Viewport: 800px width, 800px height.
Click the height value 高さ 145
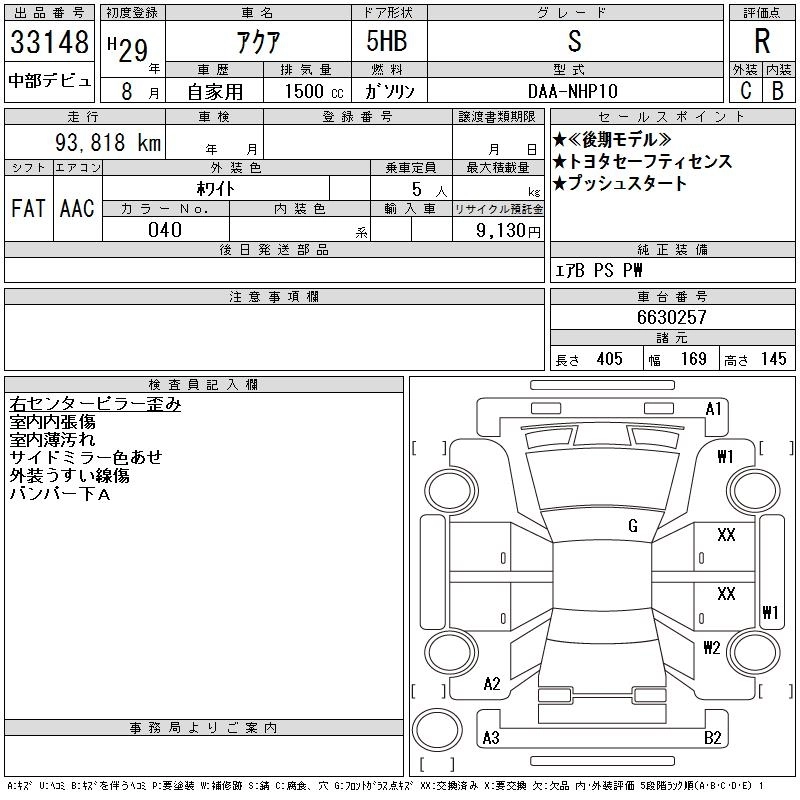click(x=755, y=359)
